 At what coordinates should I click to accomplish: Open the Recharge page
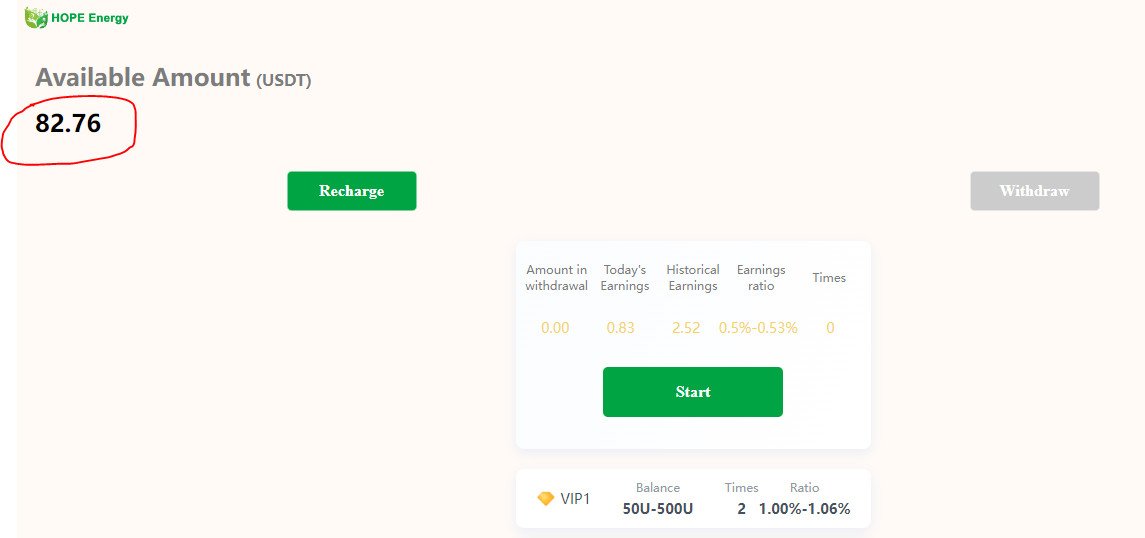(x=351, y=191)
